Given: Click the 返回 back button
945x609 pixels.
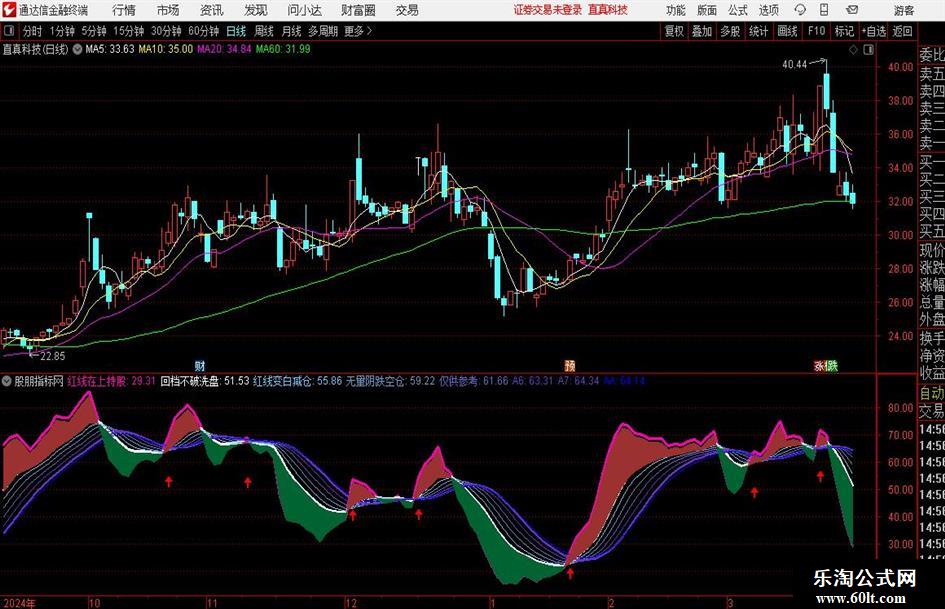Looking at the screenshot, I should point(902,31).
